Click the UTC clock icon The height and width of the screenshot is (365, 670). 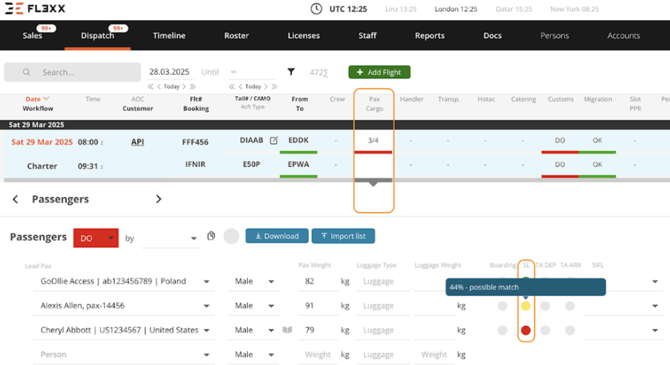pos(316,9)
